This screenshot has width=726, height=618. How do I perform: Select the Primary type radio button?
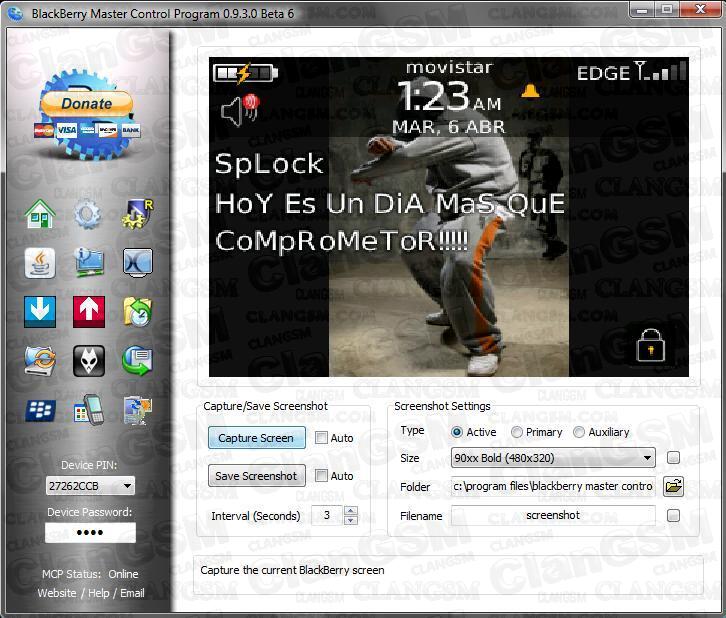point(516,432)
